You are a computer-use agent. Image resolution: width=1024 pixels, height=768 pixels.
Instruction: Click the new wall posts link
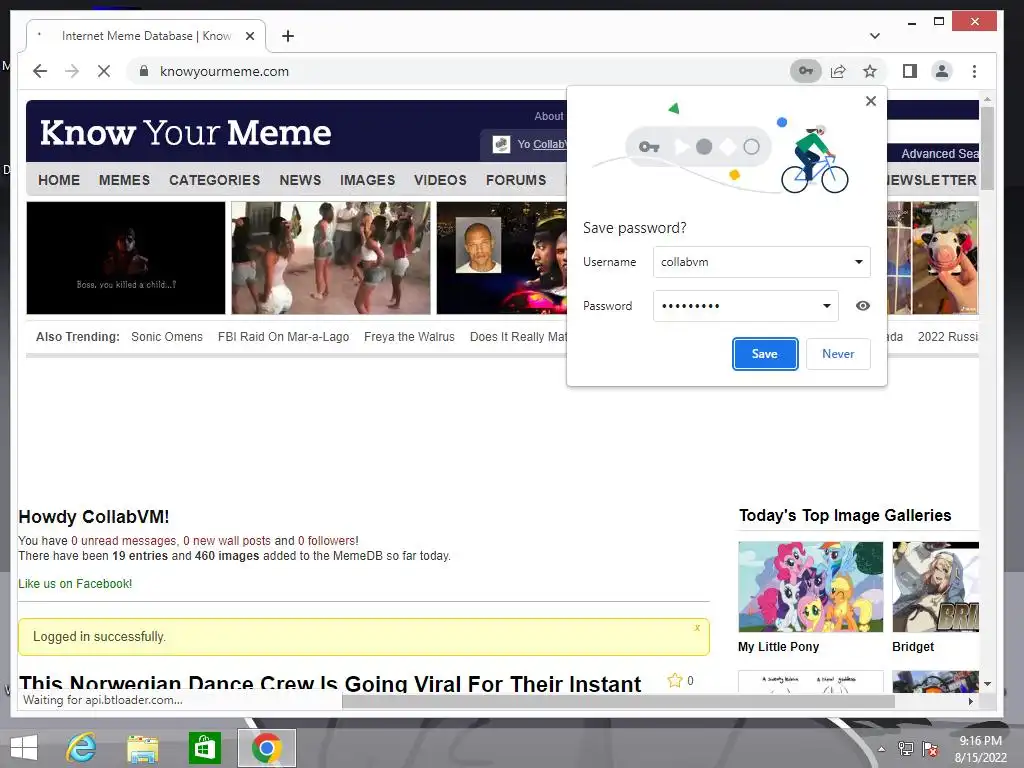(227, 541)
